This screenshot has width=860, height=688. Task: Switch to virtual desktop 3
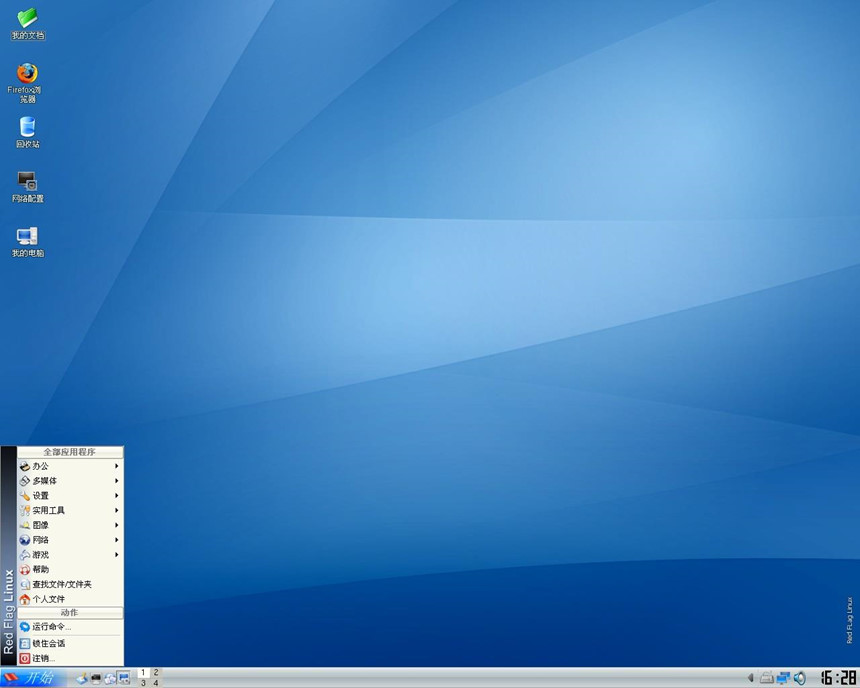[143, 683]
